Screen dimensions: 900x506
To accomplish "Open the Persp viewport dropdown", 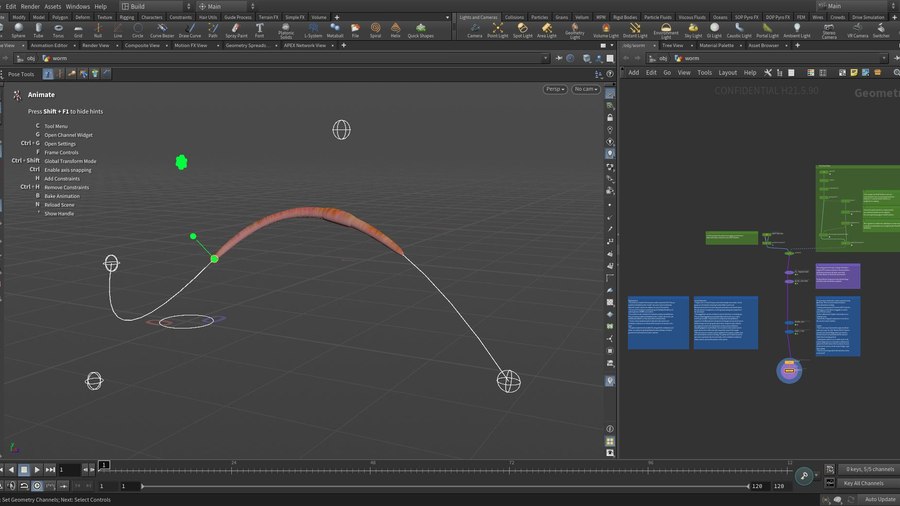I will coord(555,89).
